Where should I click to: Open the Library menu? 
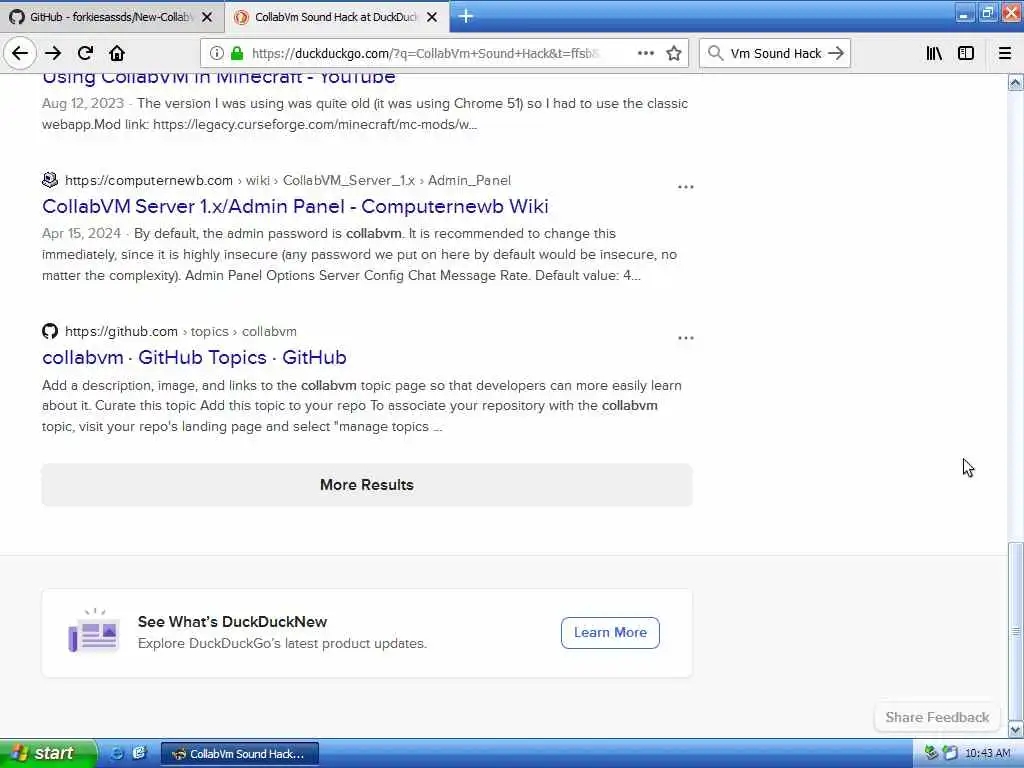click(x=934, y=53)
